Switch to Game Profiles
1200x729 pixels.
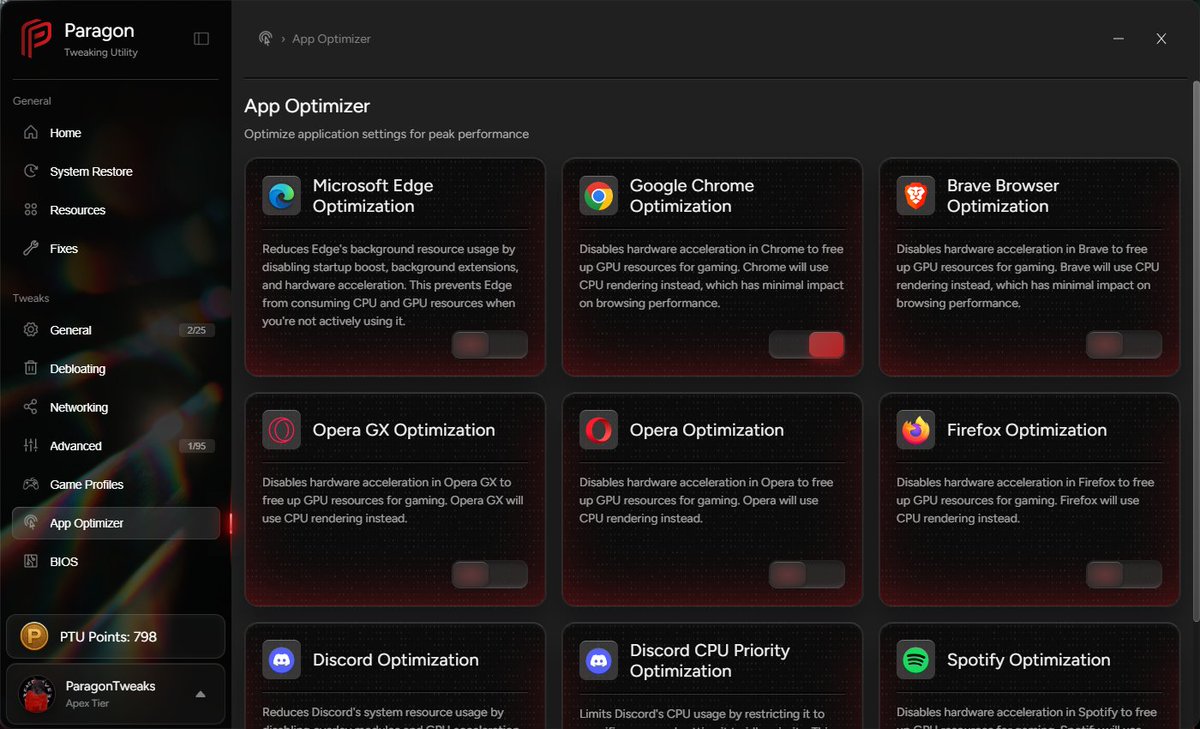(x=116, y=484)
